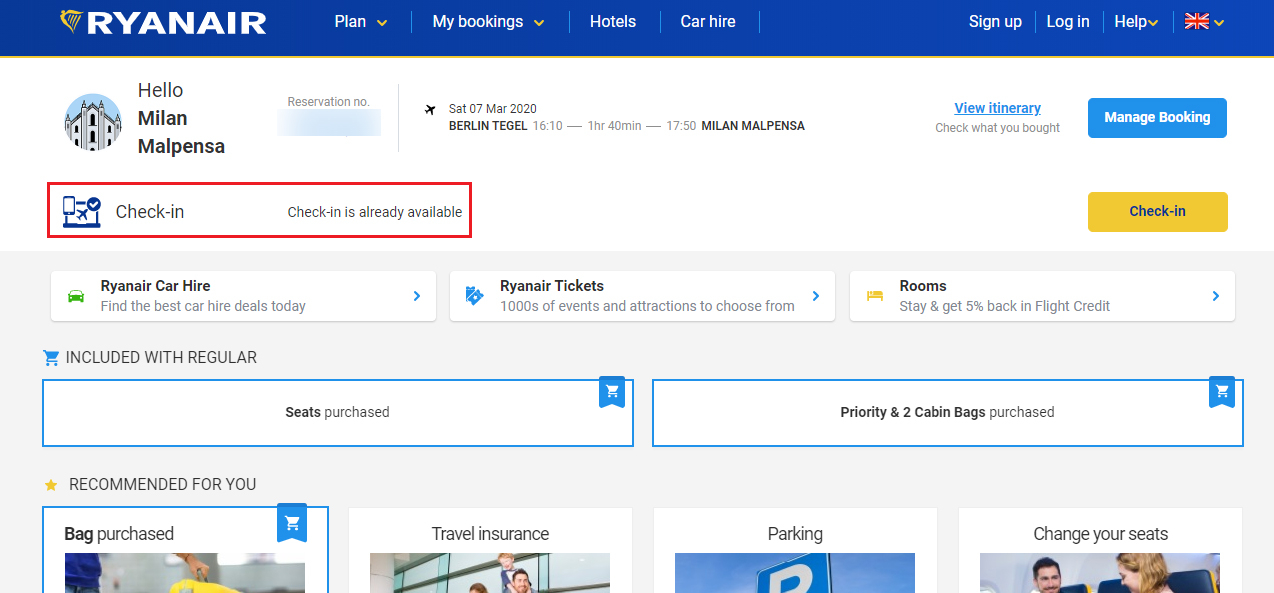Click Priority & 2 Cabin Bags purchased box
This screenshot has width=1274, height=593.
pyautogui.click(x=947, y=412)
